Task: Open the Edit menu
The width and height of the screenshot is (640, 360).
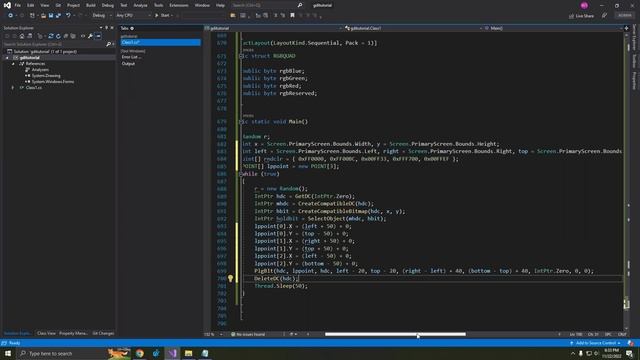Action: point(31,5)
